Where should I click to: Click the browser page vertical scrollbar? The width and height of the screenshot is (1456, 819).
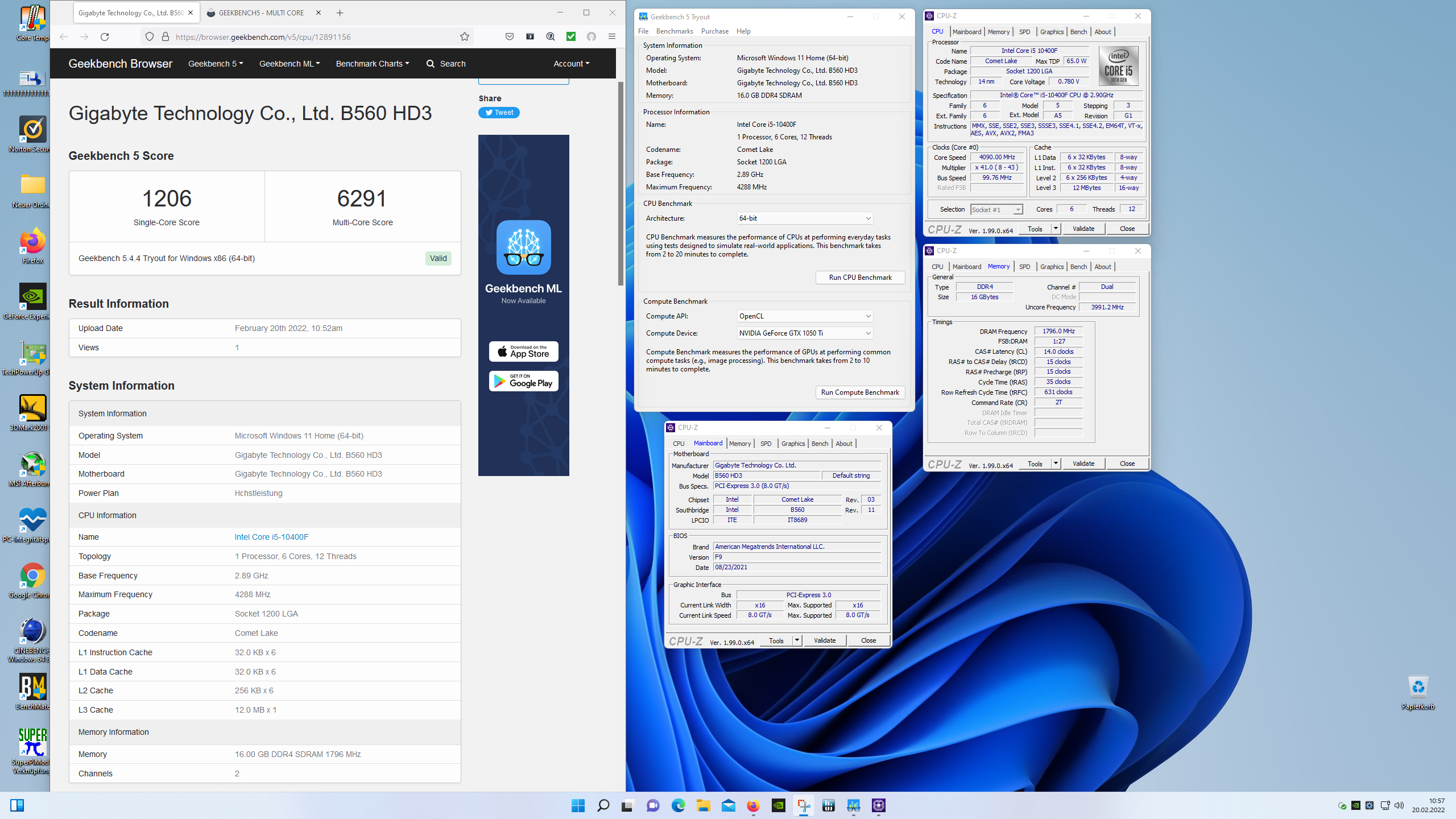click(x=621, y=183)
